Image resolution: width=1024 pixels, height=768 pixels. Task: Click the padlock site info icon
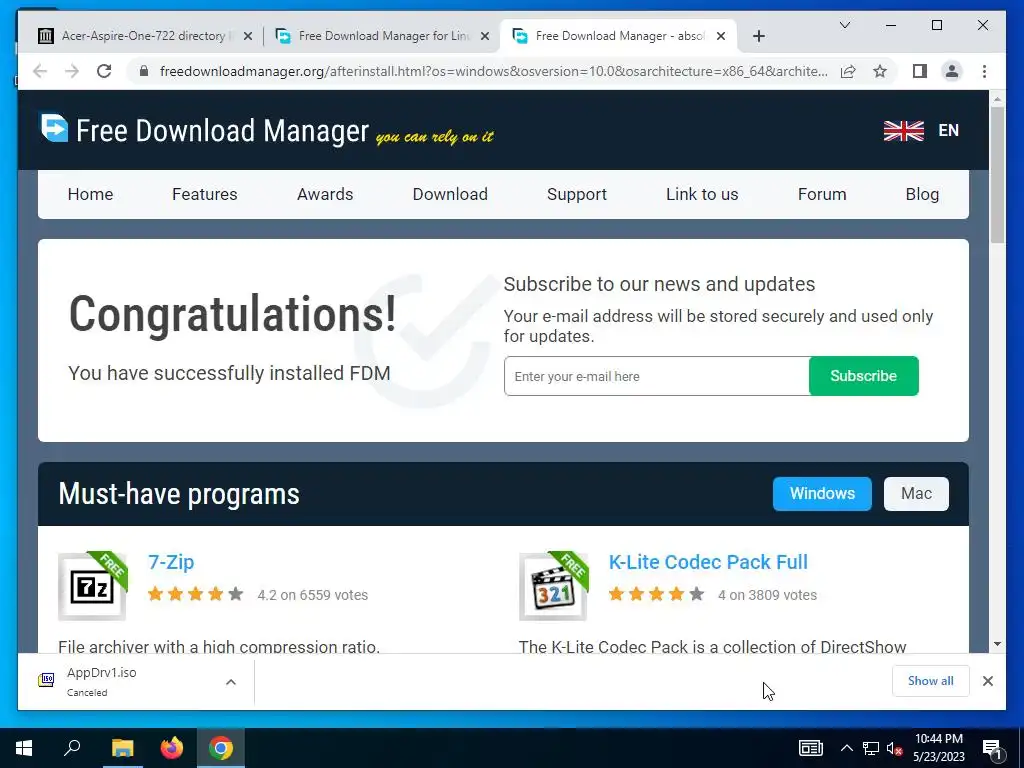(x=144, y=71)
